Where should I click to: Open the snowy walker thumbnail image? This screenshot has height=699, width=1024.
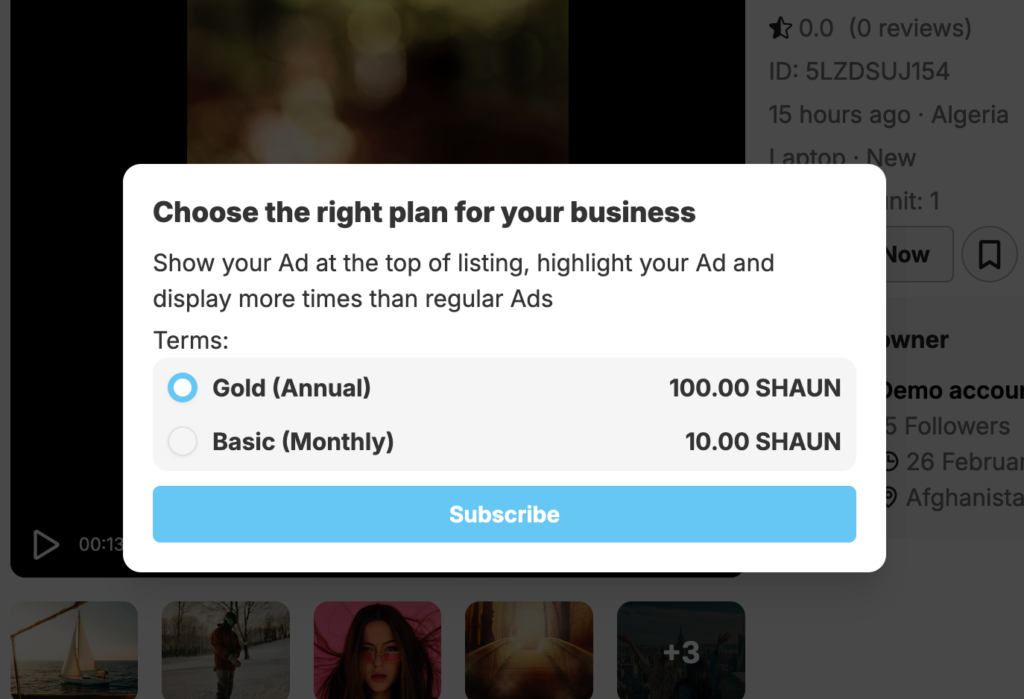pyautogui.click(x=225, y=648)
